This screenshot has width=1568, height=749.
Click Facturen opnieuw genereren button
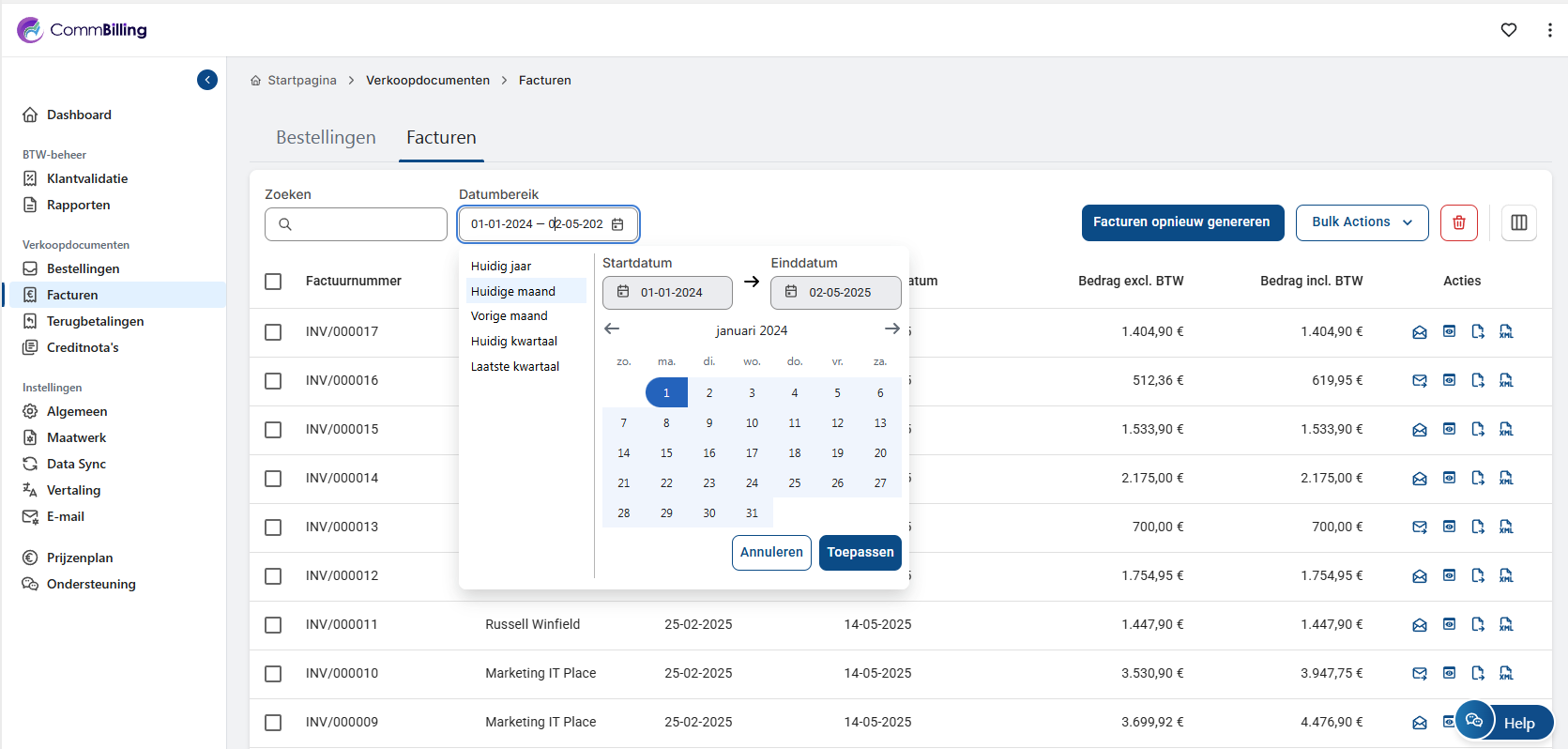coord(1181,222)
